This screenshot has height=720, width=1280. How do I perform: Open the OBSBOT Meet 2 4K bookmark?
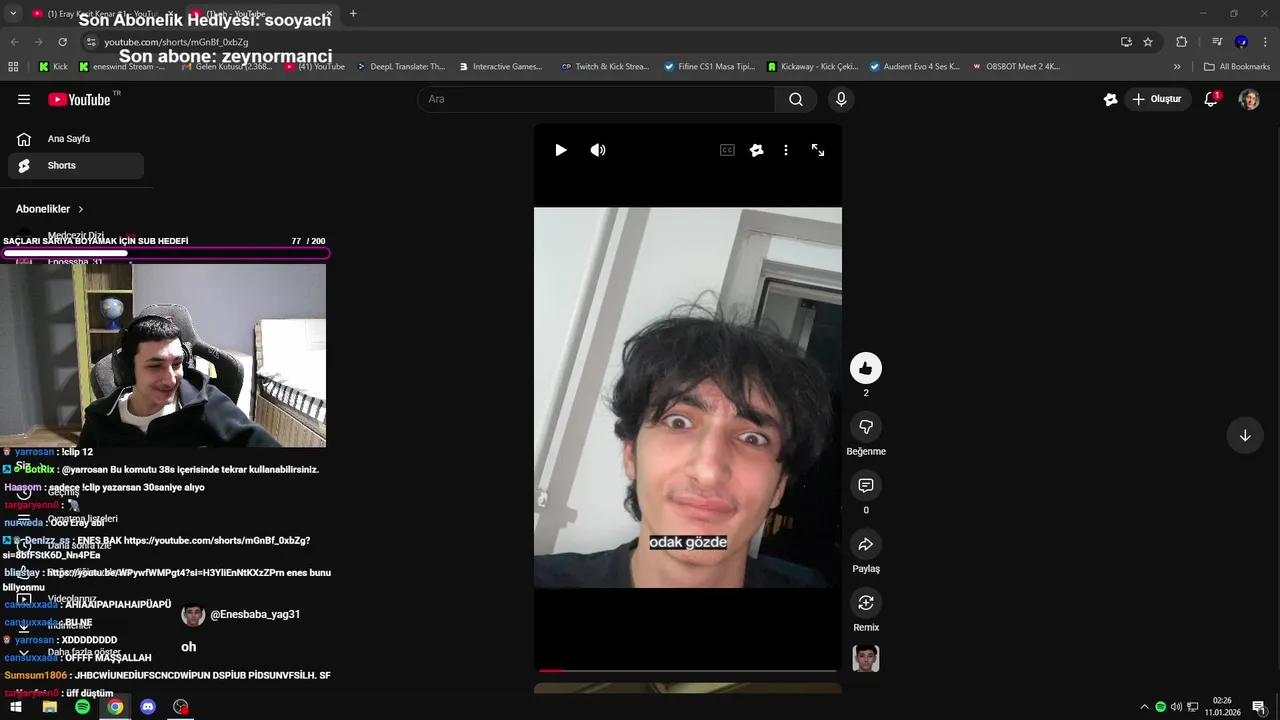click(1015, 67)
